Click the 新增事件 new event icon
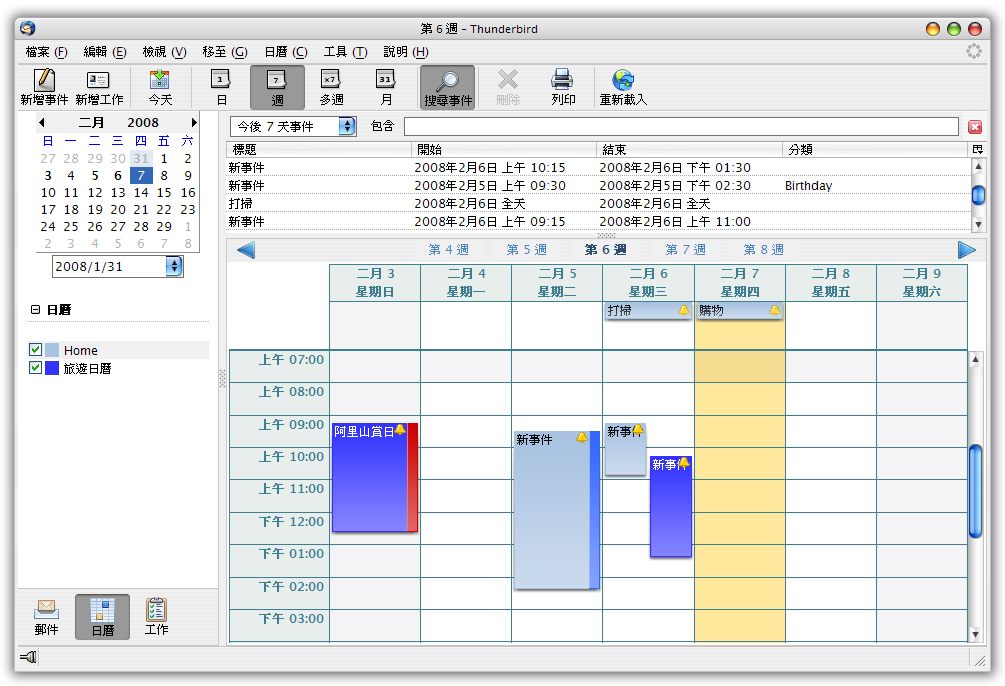The image size is (1005, 686). pos(44,81)
